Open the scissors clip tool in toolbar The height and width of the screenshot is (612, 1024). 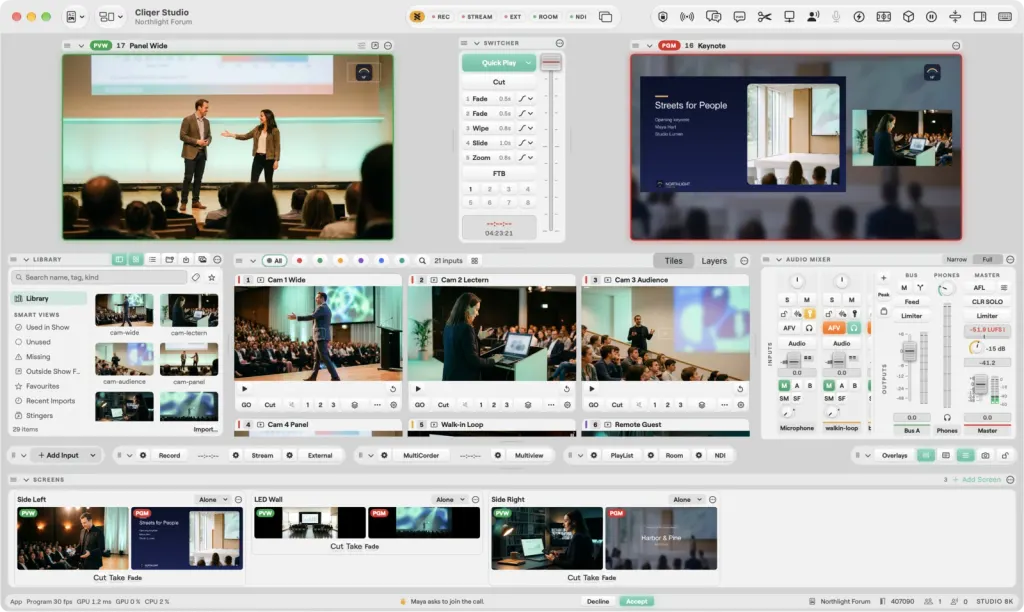pyautogui.click(x=764, y=17)
